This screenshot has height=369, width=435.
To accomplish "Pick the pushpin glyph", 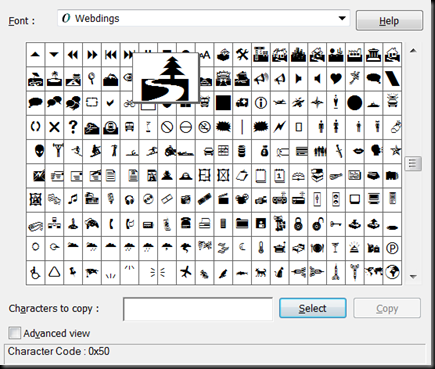I will 73,272.
